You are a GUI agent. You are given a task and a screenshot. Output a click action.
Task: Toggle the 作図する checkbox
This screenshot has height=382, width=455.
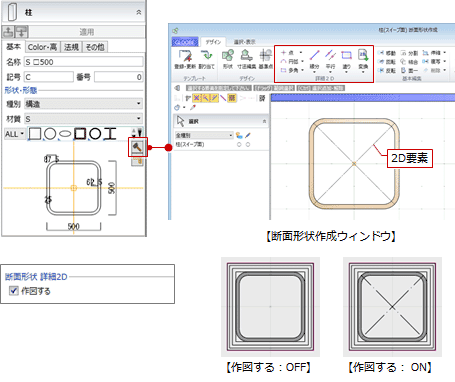[14, 291]
